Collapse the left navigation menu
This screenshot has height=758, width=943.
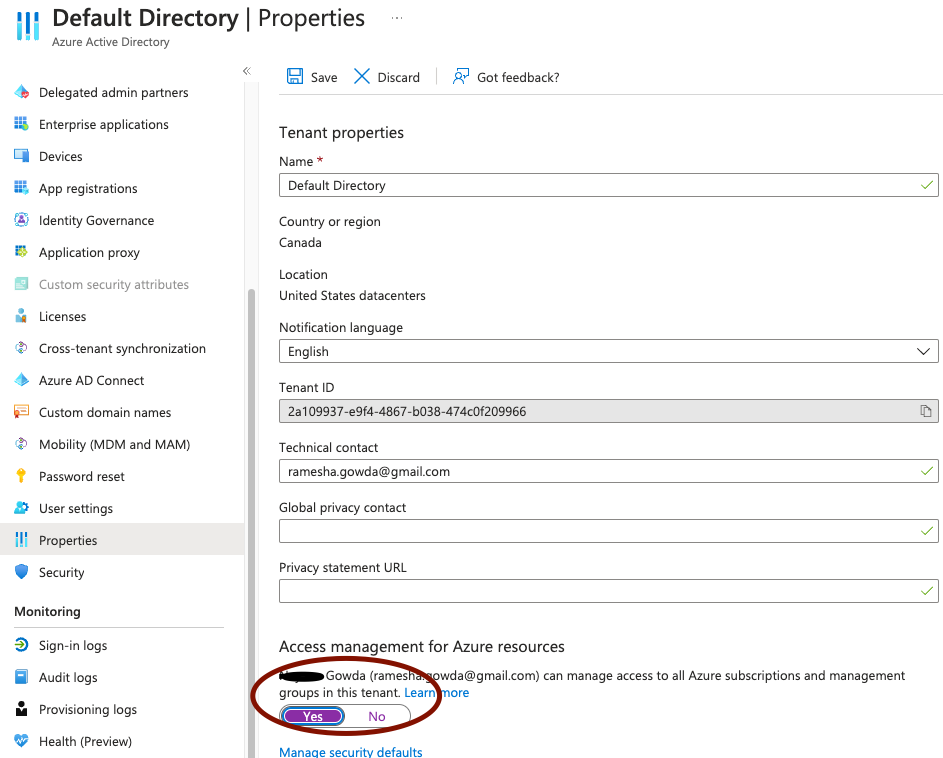247,71
